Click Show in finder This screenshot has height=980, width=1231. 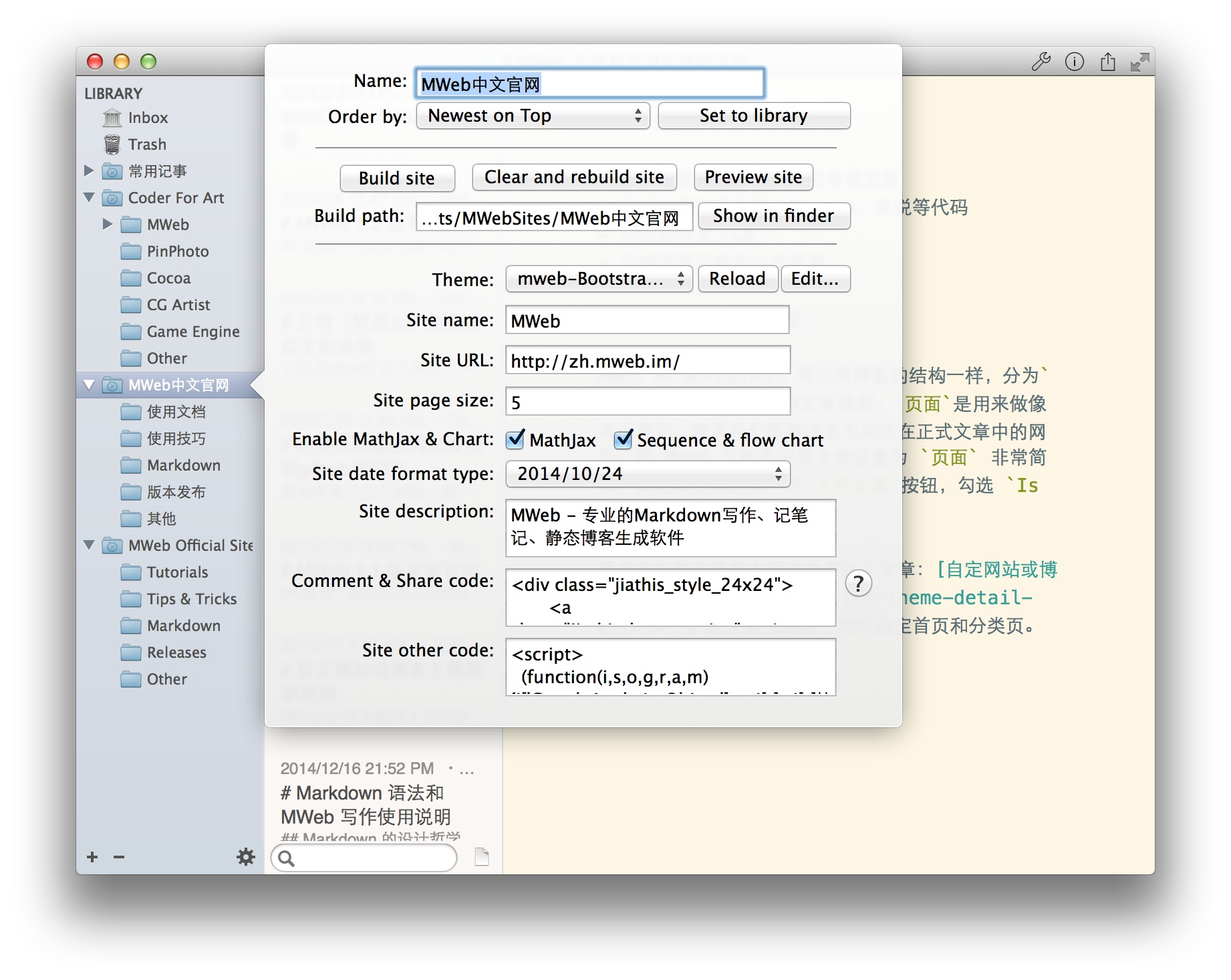774,216
